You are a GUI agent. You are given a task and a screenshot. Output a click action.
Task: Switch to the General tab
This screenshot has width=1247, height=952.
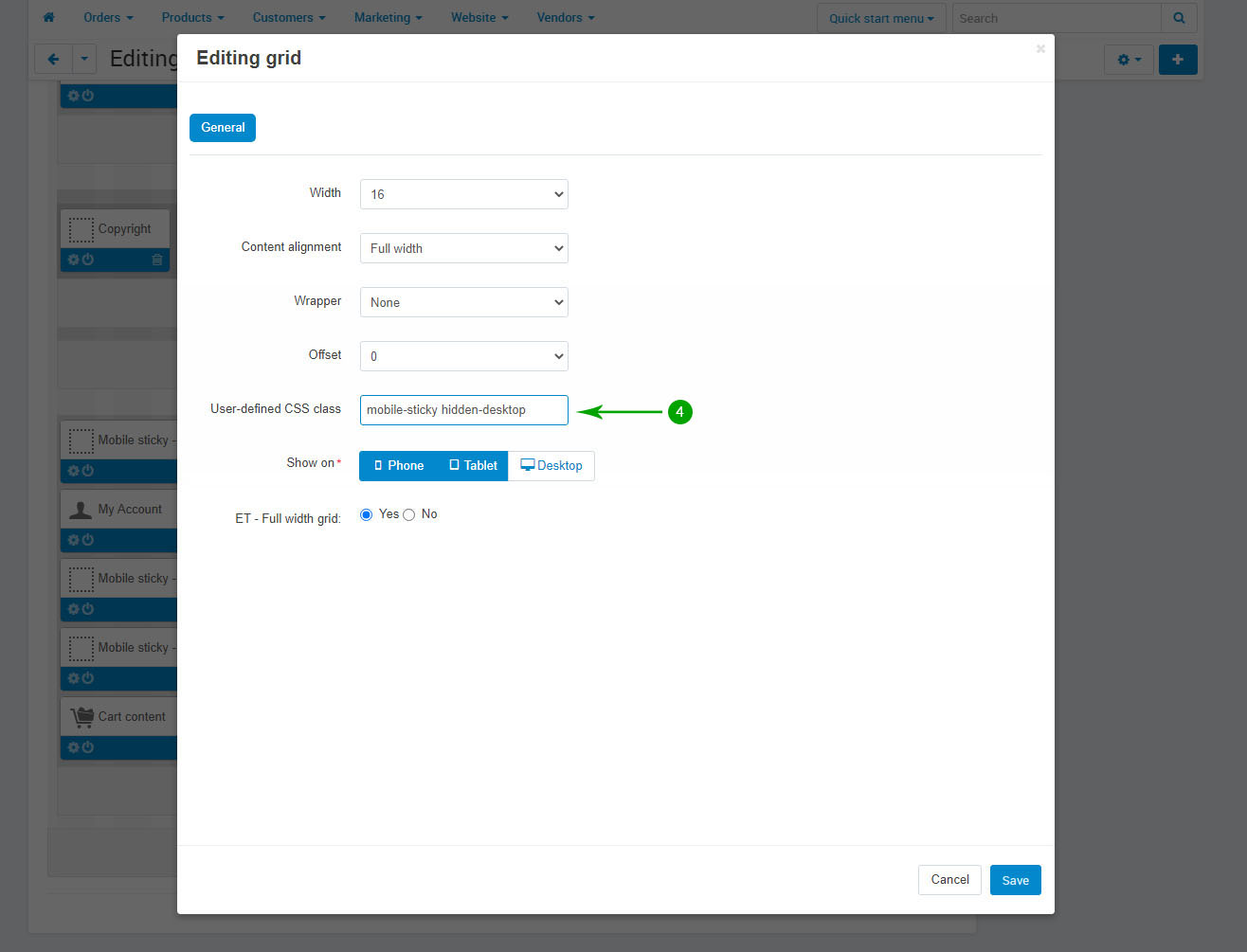point(223,128)
